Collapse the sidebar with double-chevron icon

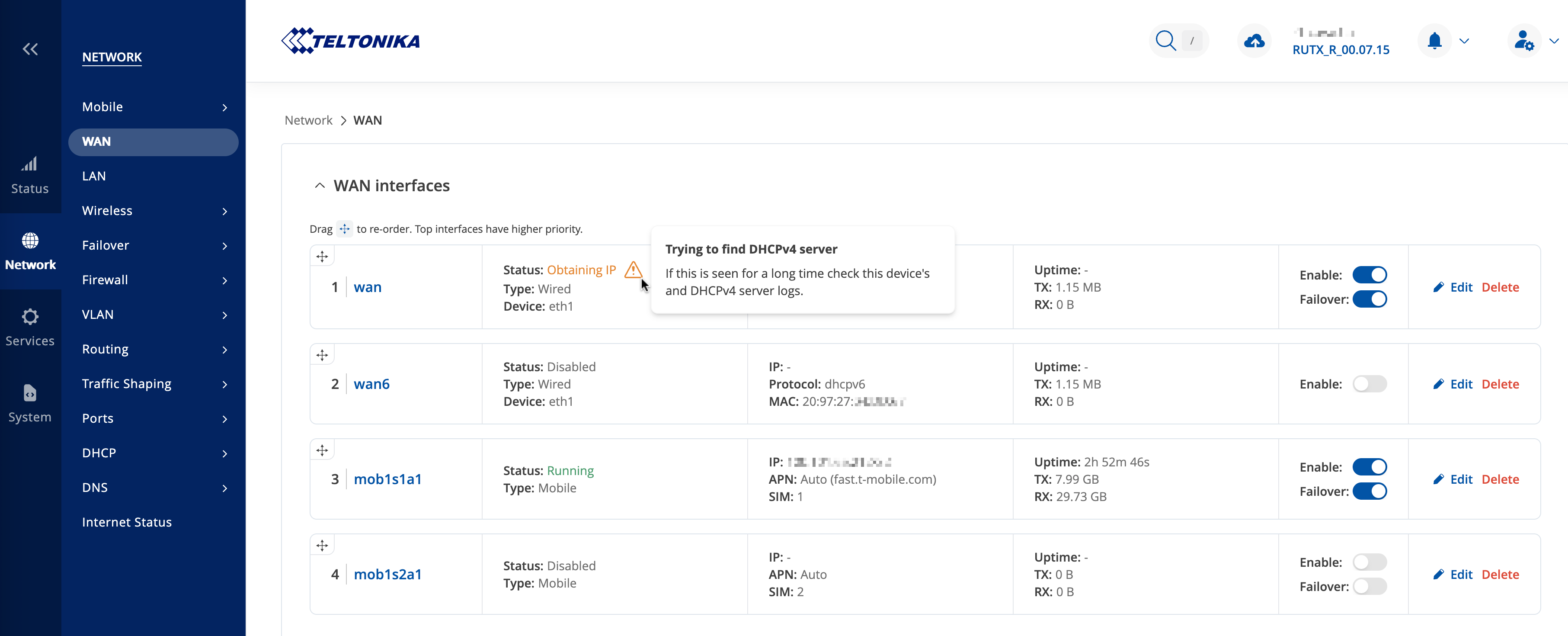click(x=30, y=49)
